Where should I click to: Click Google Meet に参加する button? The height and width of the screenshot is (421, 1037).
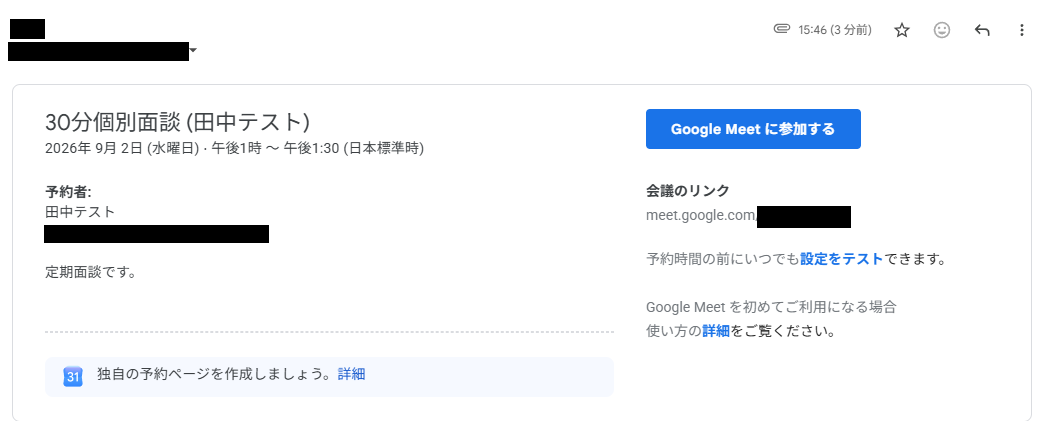753,129
